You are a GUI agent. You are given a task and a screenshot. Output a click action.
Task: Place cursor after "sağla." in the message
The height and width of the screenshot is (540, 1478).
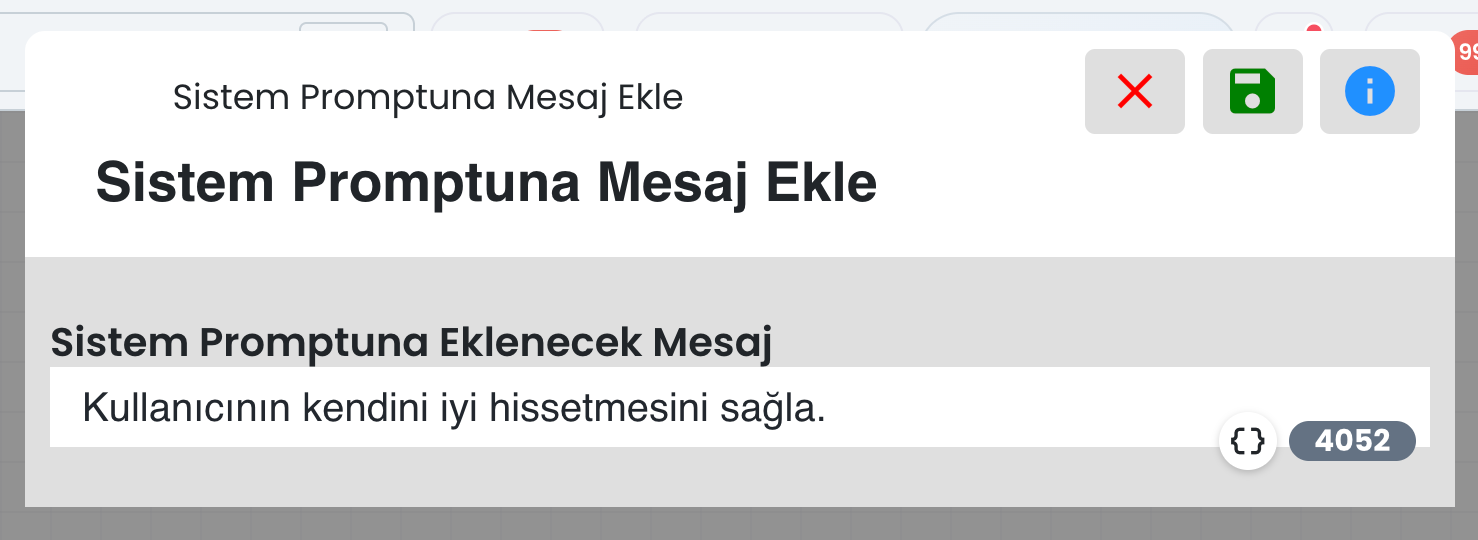[827, 408]
